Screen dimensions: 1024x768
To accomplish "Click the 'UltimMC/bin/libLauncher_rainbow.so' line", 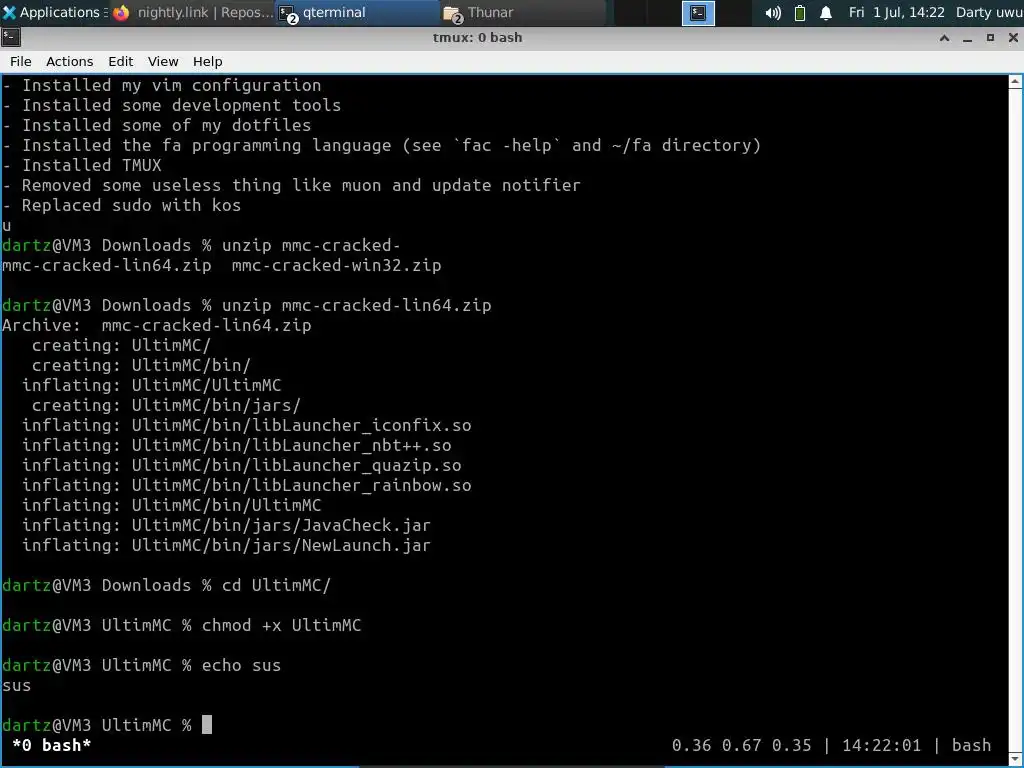I will click(247, 485).
